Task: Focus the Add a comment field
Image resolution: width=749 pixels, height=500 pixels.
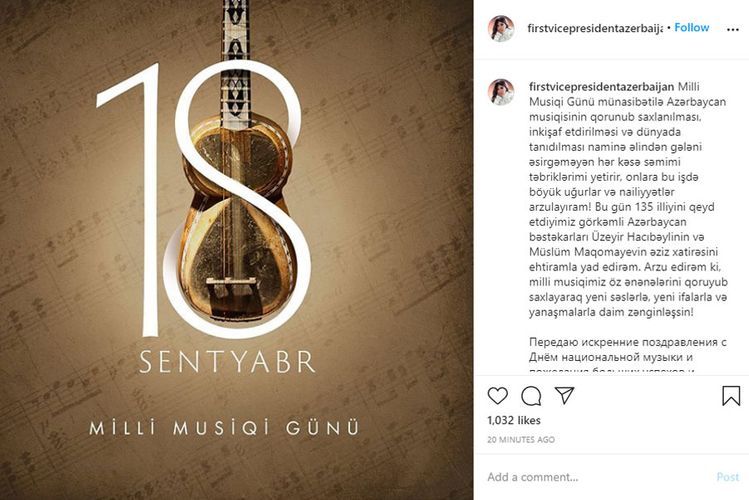Action: pos(597,477)
